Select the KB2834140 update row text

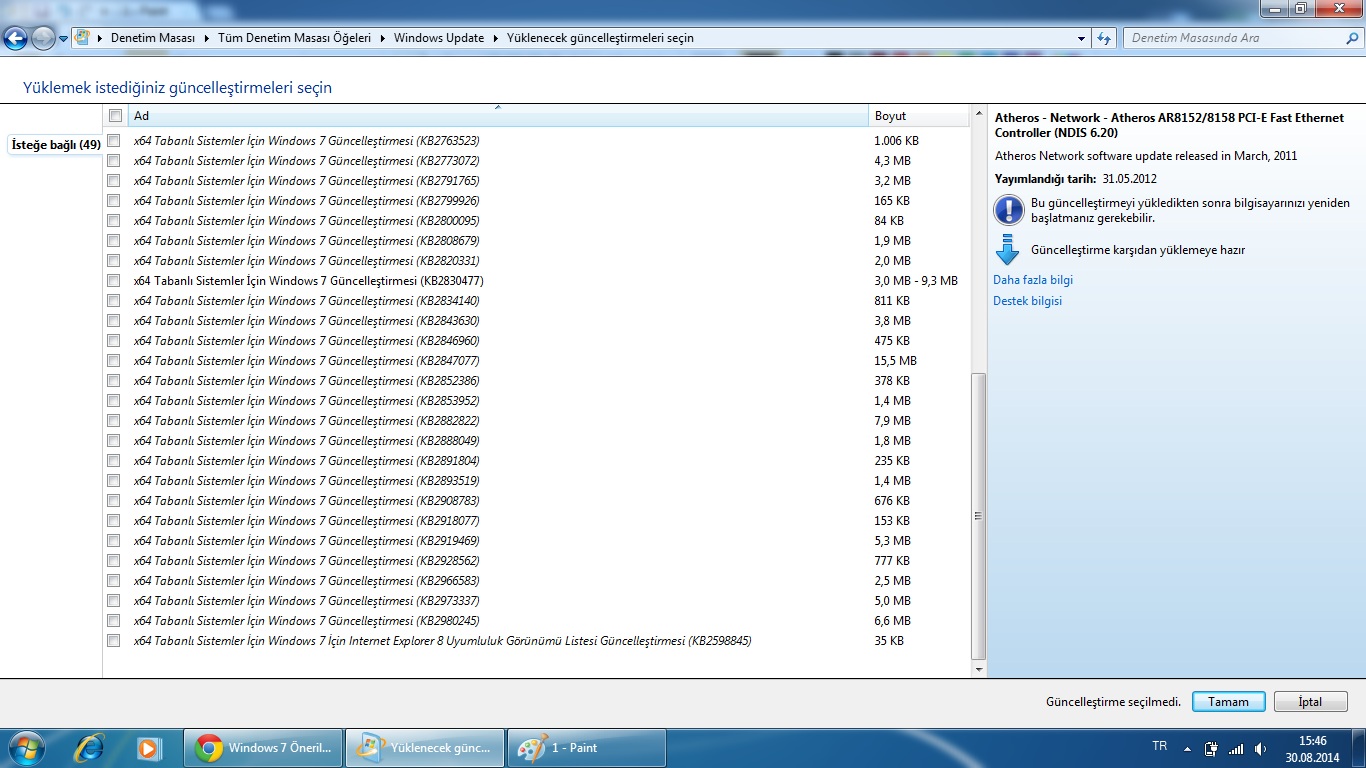tap(307, 300)
